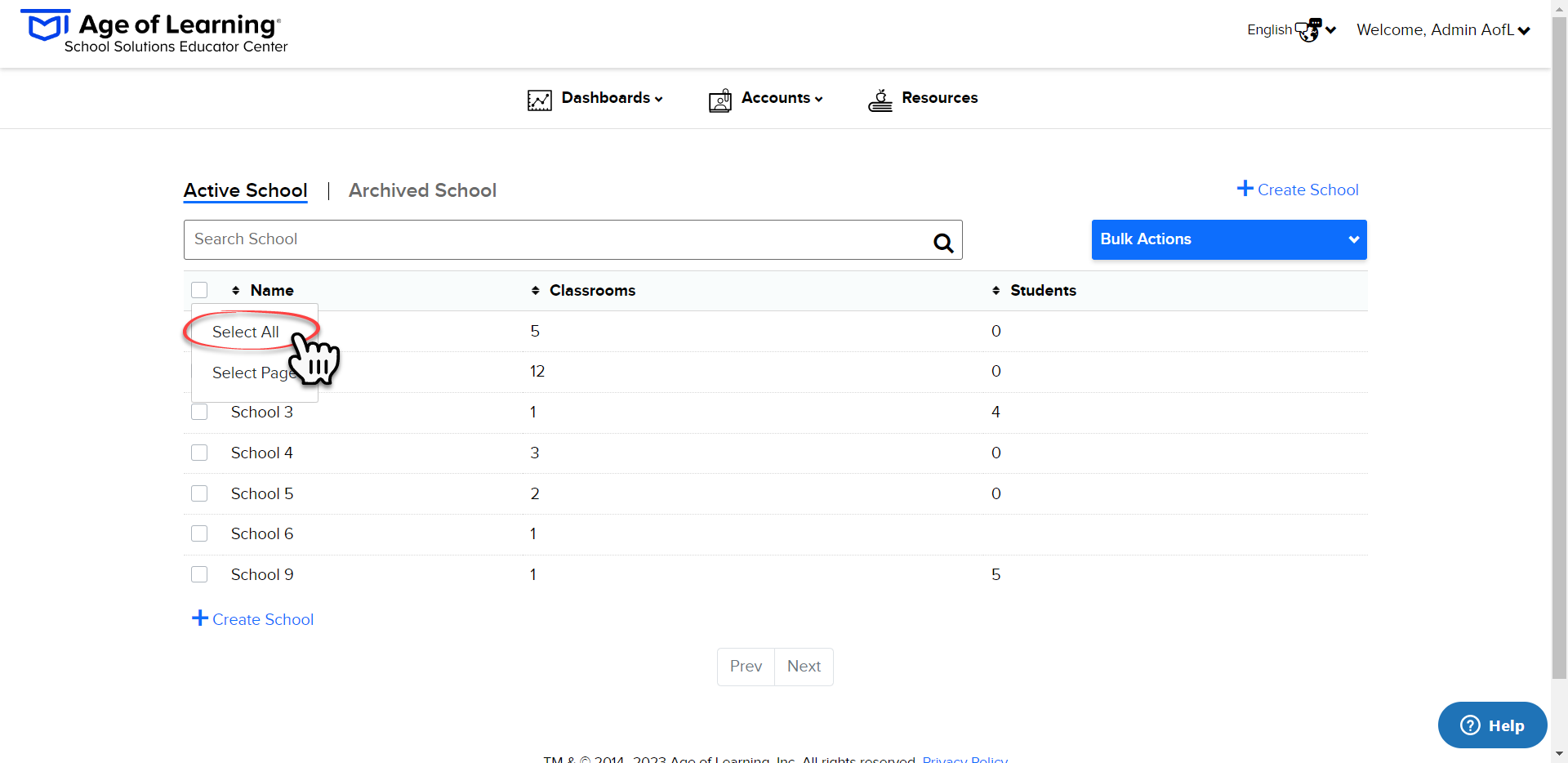Open the School 4 row name
The height and width of the screenshot is (763, 1568).
coord(261,453)
